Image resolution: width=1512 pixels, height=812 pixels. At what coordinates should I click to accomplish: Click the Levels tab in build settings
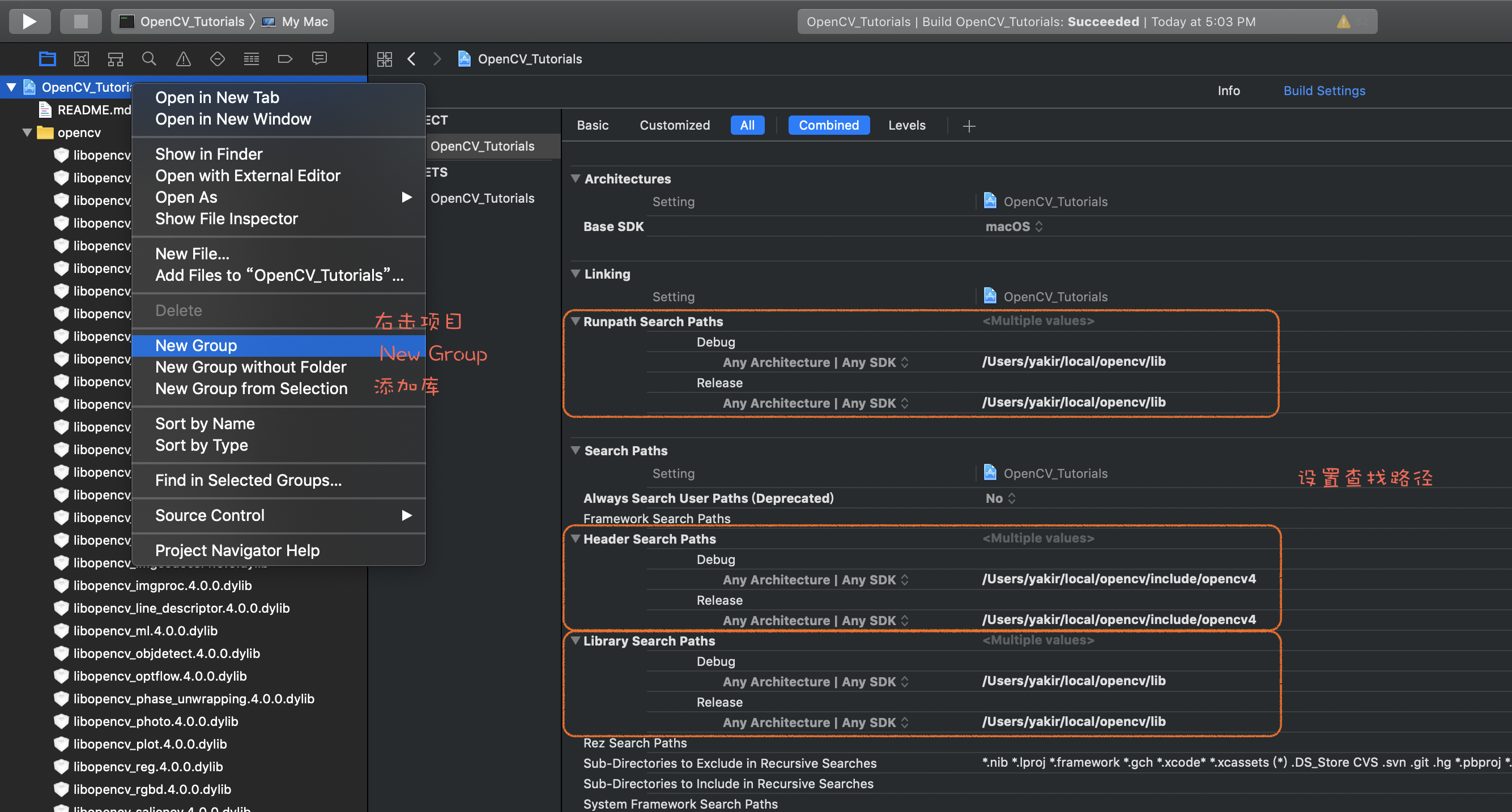pos(906,125)
